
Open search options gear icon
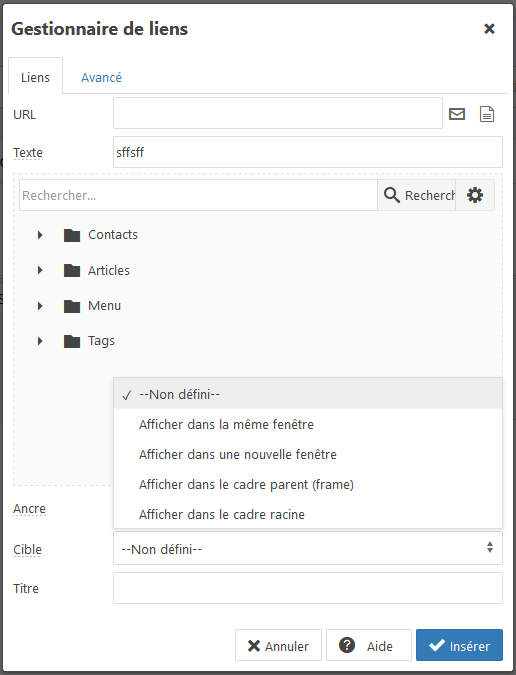pos(475,195)
